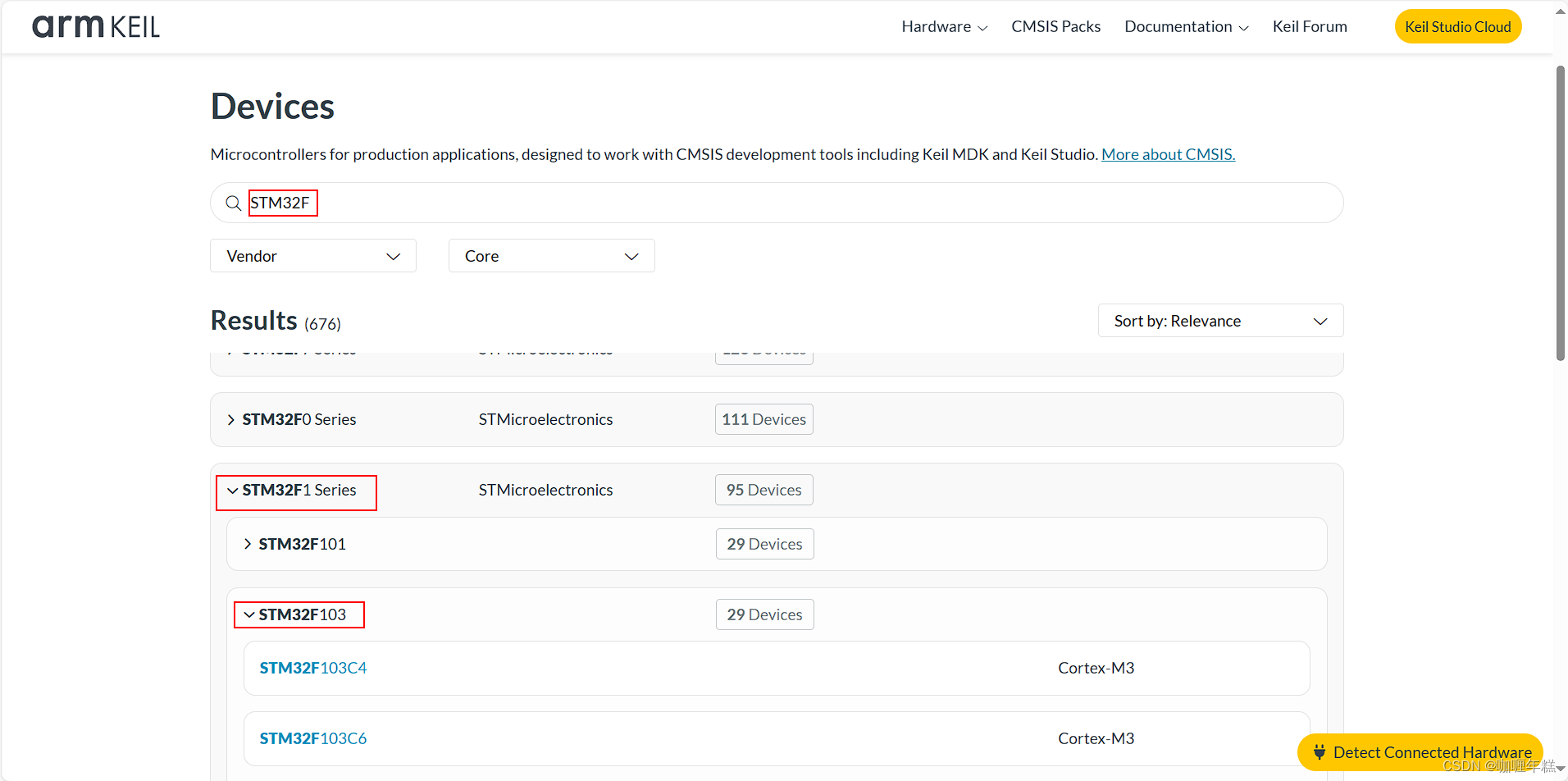
Task: Follow the More about CMSIS link
Action: (1168, 154)
